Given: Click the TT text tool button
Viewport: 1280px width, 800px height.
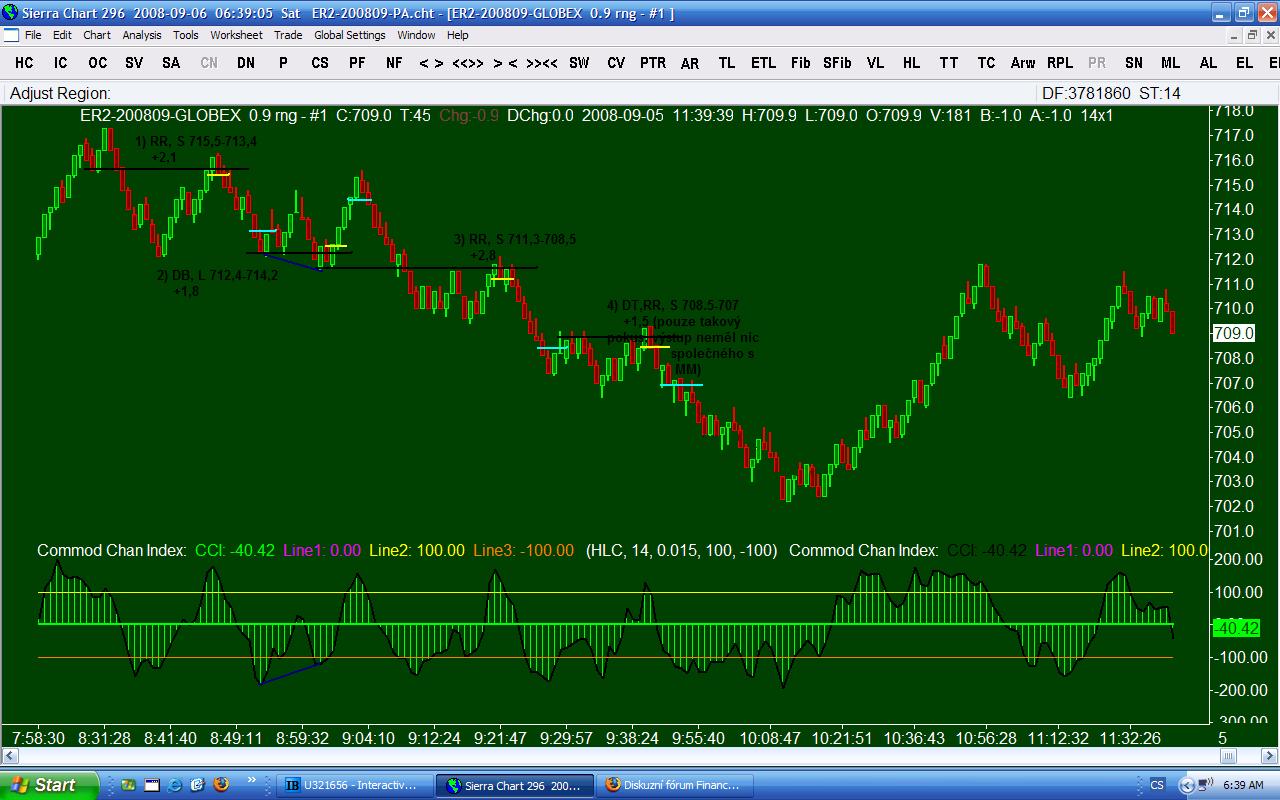Looking at the screenshot, I should point(948,63).
